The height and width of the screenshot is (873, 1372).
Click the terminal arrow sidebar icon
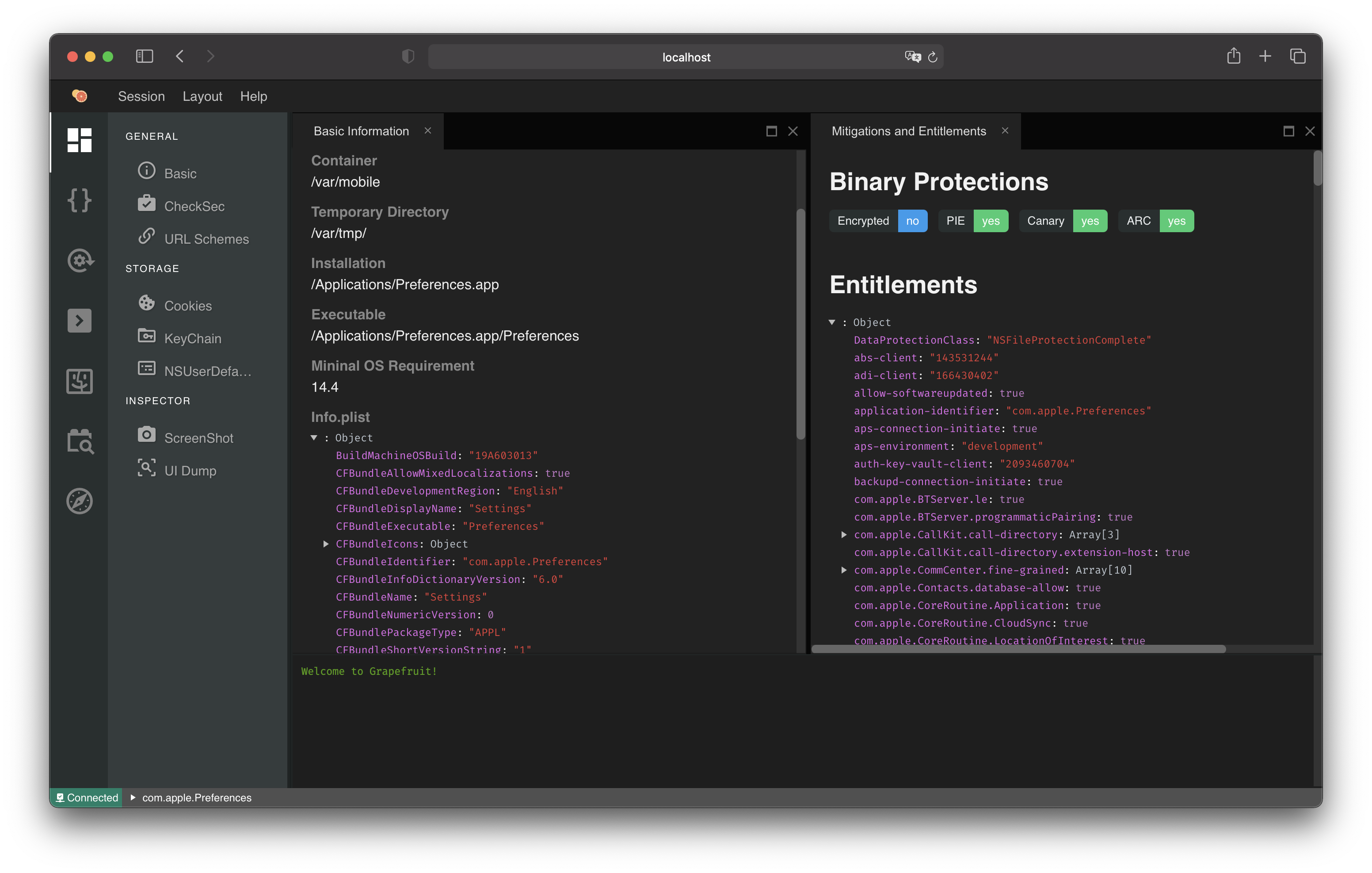point(79,321)
